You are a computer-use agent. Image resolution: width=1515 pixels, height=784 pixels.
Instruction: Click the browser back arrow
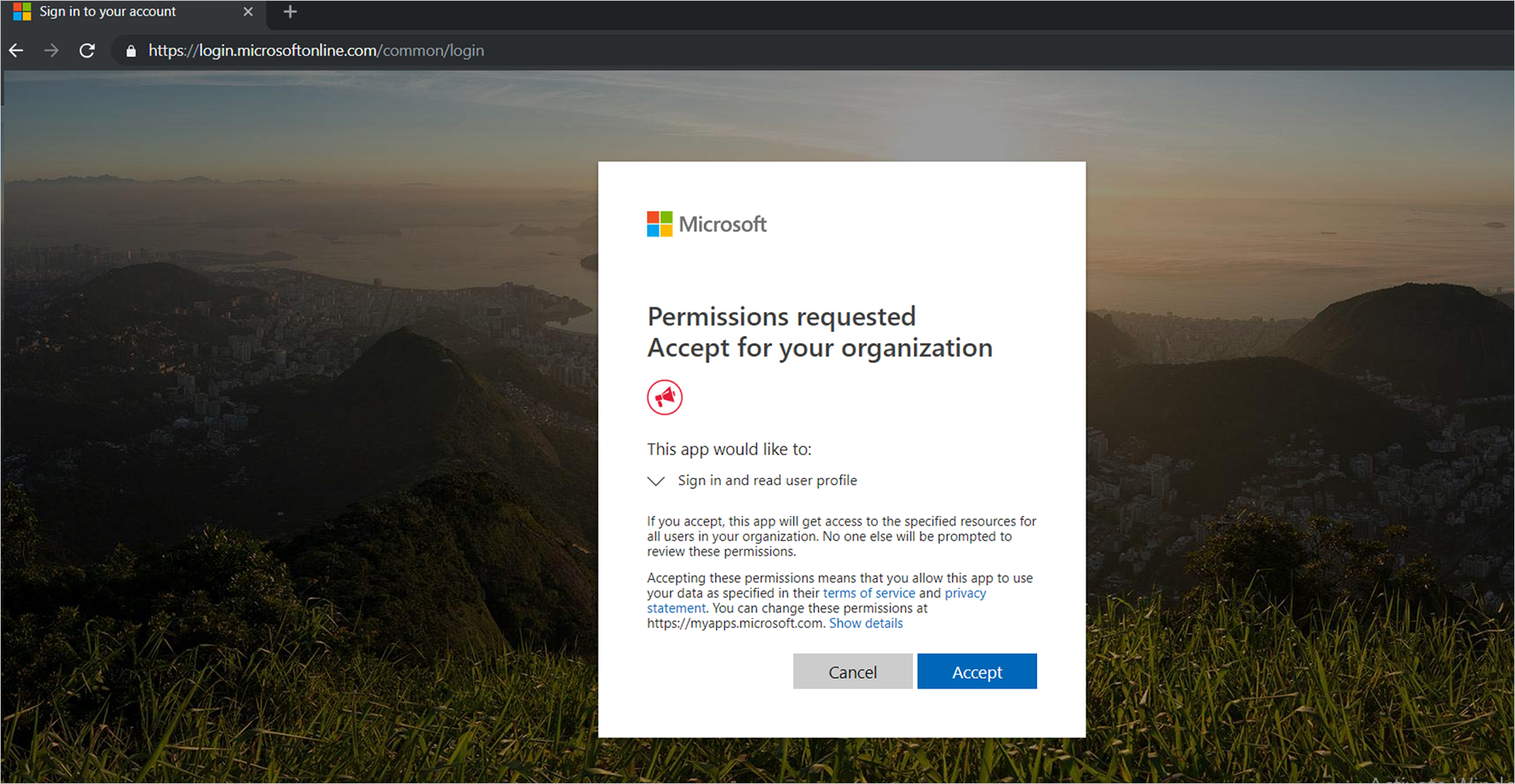(x=16, y=50)
